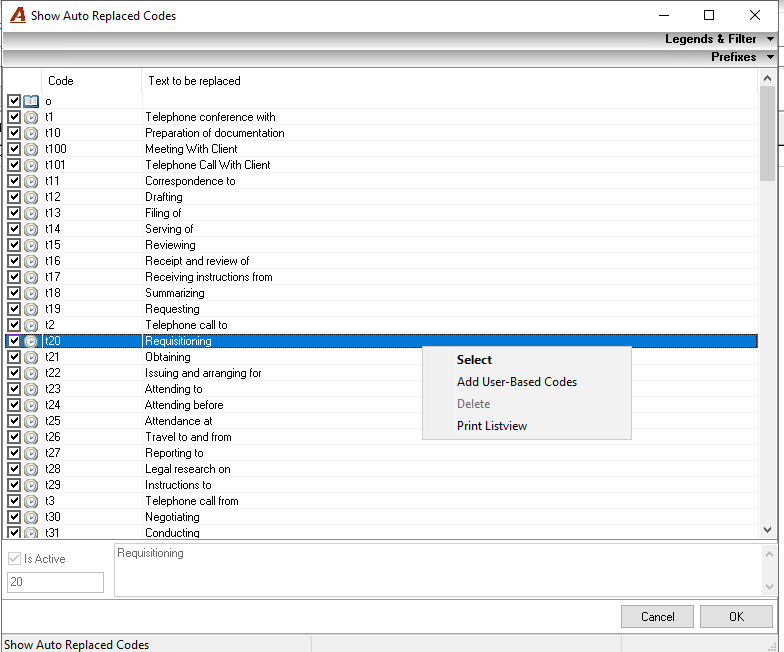This screenshot has height=652, width=784.
Task: Confirm with the OK button
Action: pos(736,616)
